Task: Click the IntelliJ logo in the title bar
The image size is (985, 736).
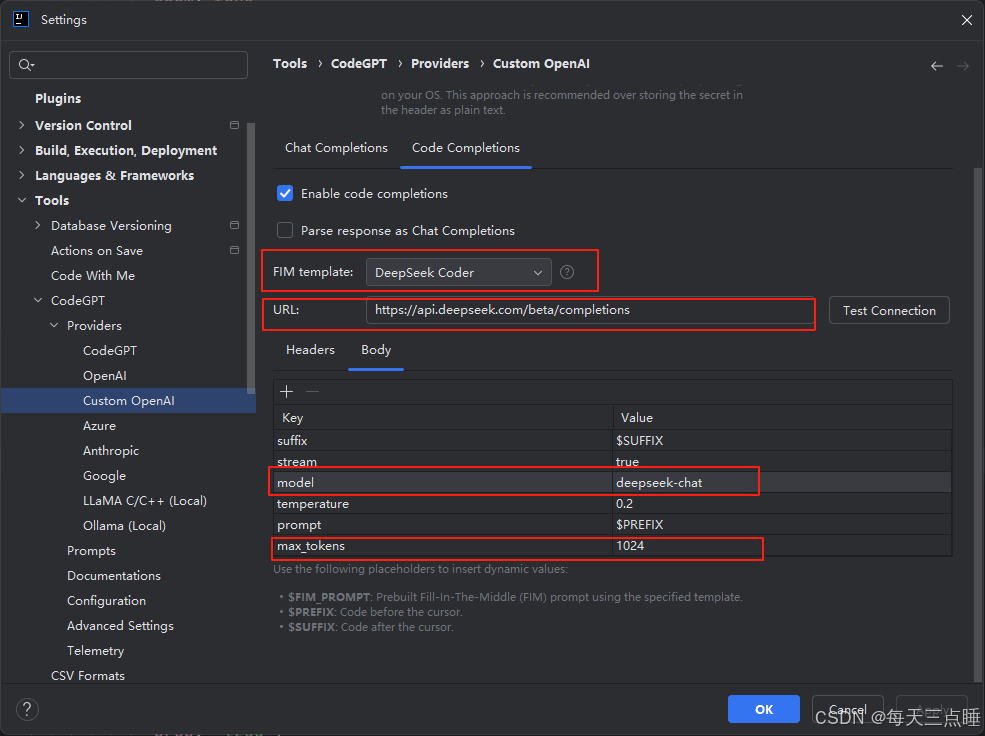Action: tap(21, 19)
